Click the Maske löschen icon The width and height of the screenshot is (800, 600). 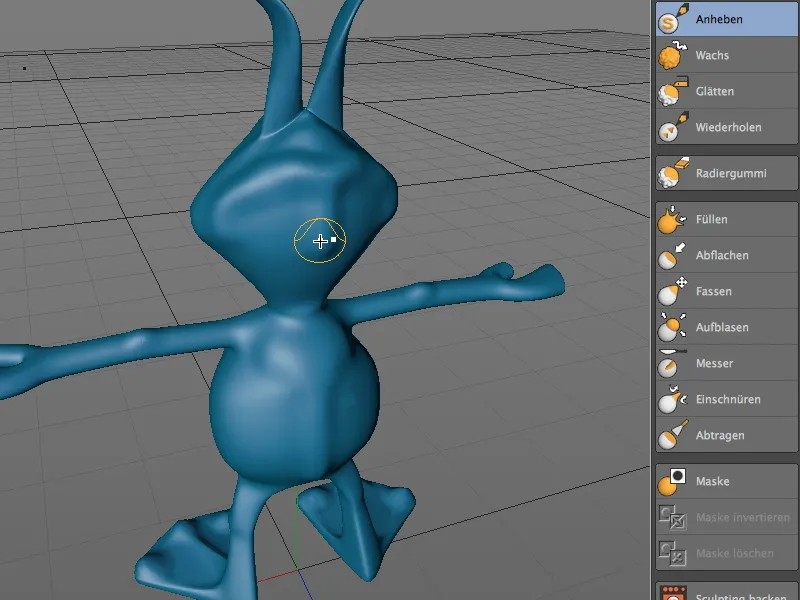[672, 553]
